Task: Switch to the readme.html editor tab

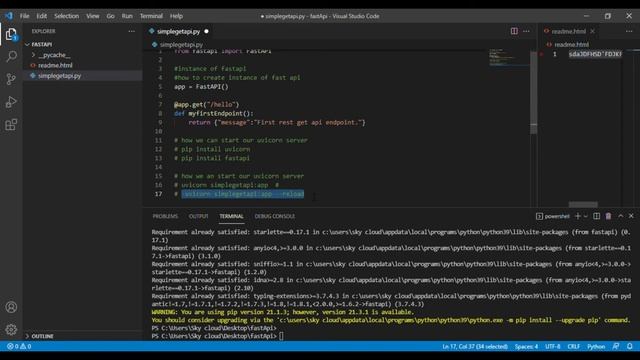Action: pyautogui.click(x=569, y=31)
